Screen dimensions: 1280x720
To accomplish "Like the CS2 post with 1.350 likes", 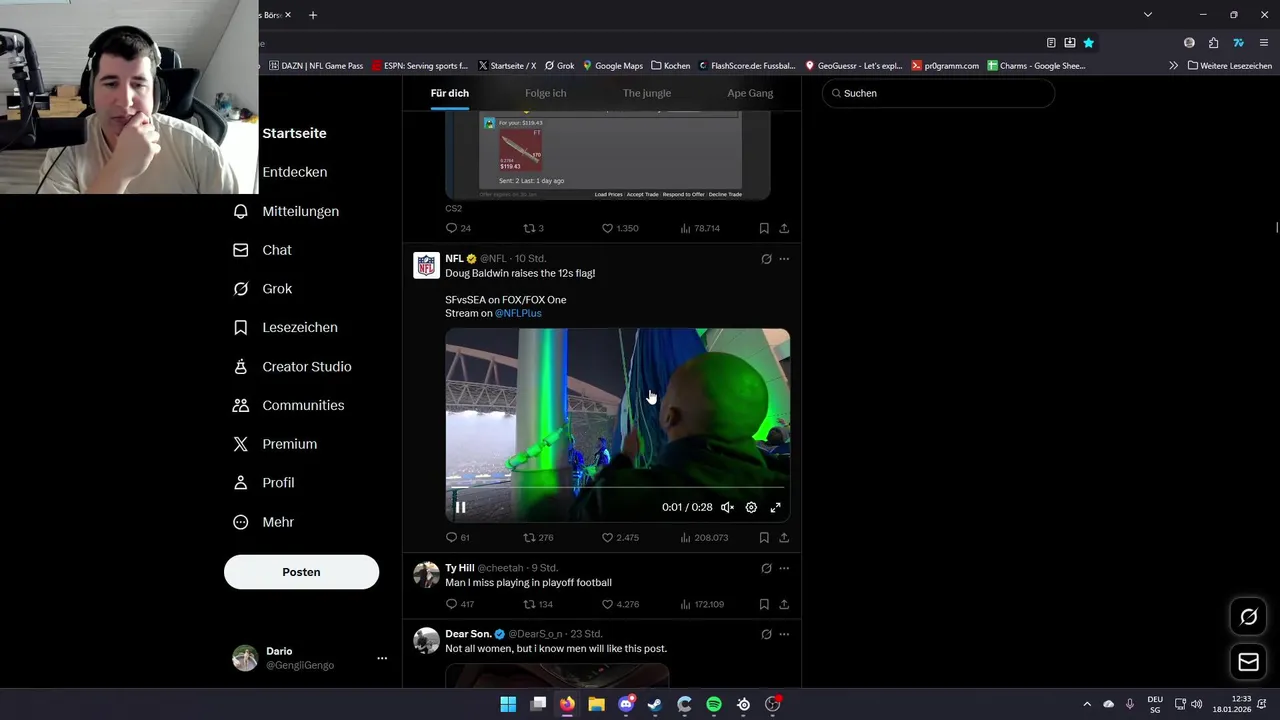I will point(619,228).
